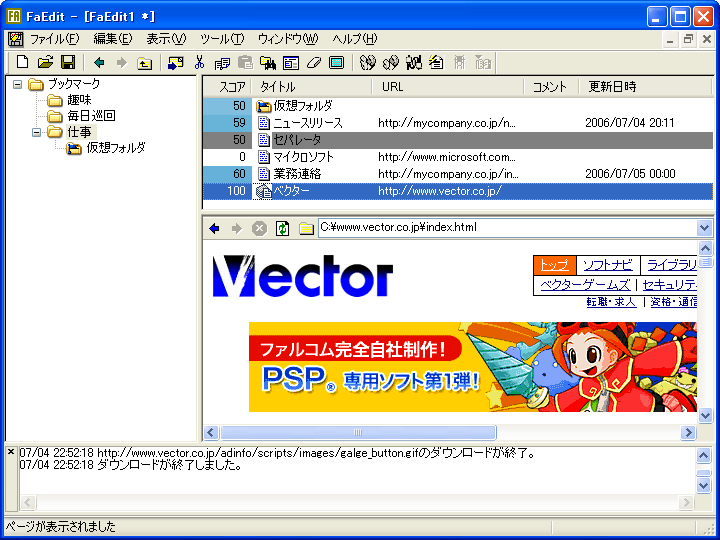Sort by the コメント column header
The height and width of the screenshot is (540, 720).
(x=551, y=87)
